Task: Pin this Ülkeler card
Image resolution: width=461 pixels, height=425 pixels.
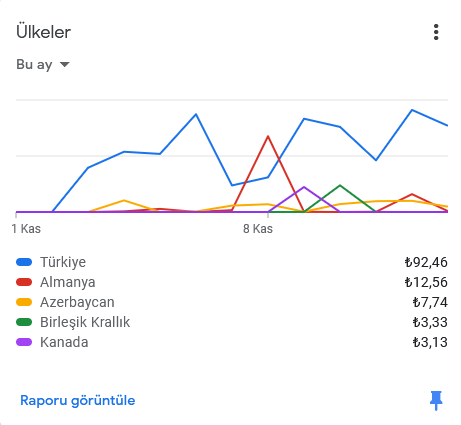Action: click(x=436, y=400)
